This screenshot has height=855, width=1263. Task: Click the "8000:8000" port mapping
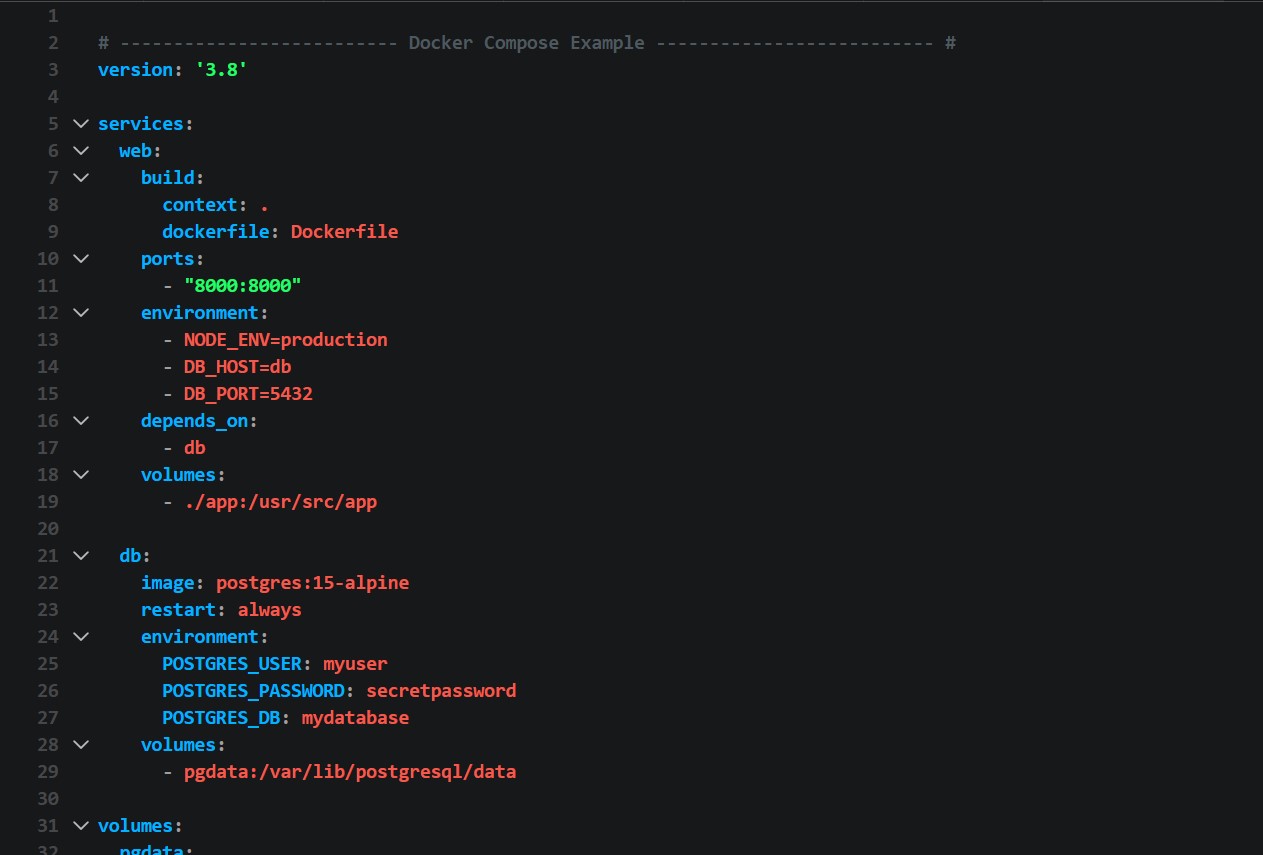click(243, 286)
